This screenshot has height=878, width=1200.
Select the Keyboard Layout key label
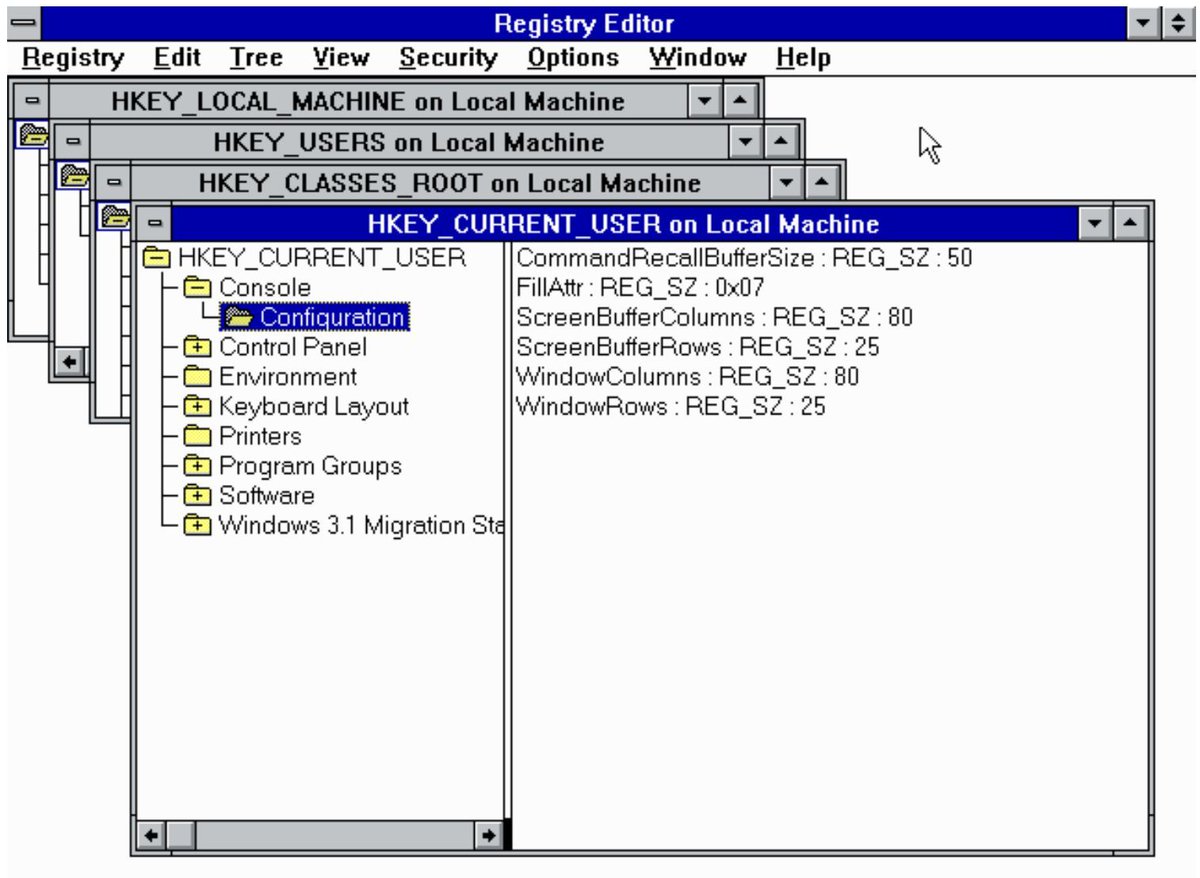(x=314, y=407)
